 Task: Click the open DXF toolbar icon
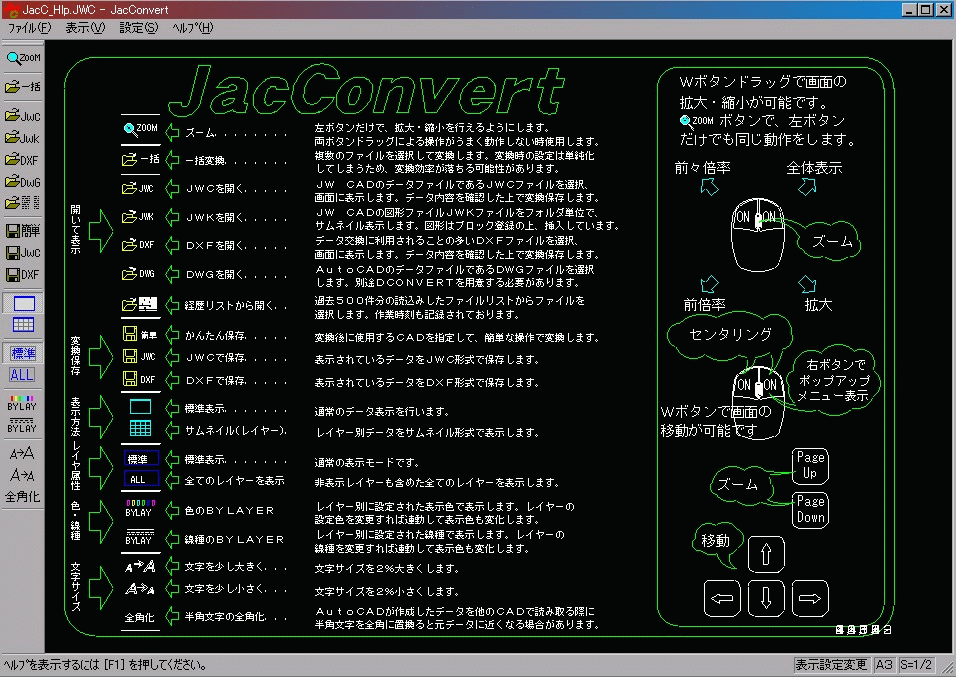[x=23, y=160]
